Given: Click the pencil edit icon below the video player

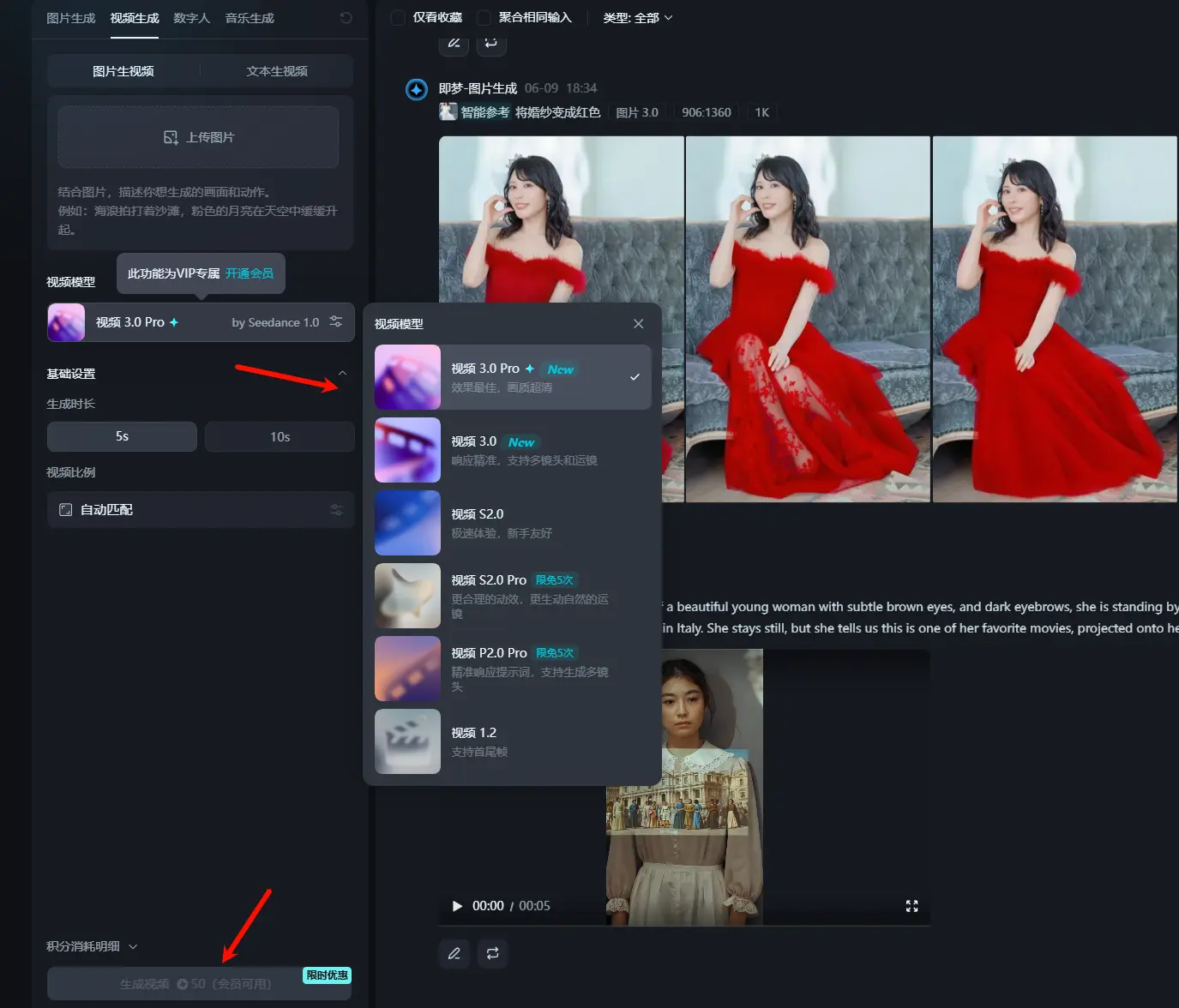Looking at the screenshot, I should click(x=454, y=953).
